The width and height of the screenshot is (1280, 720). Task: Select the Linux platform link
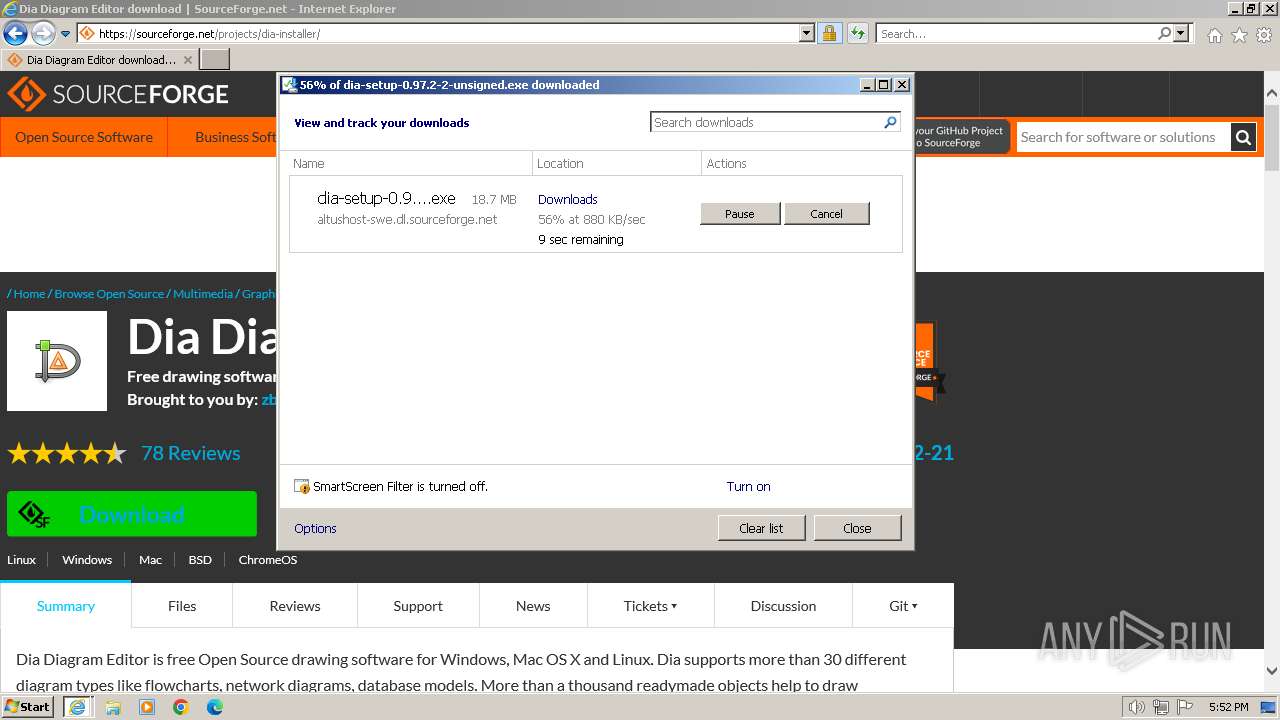point(21,560)
